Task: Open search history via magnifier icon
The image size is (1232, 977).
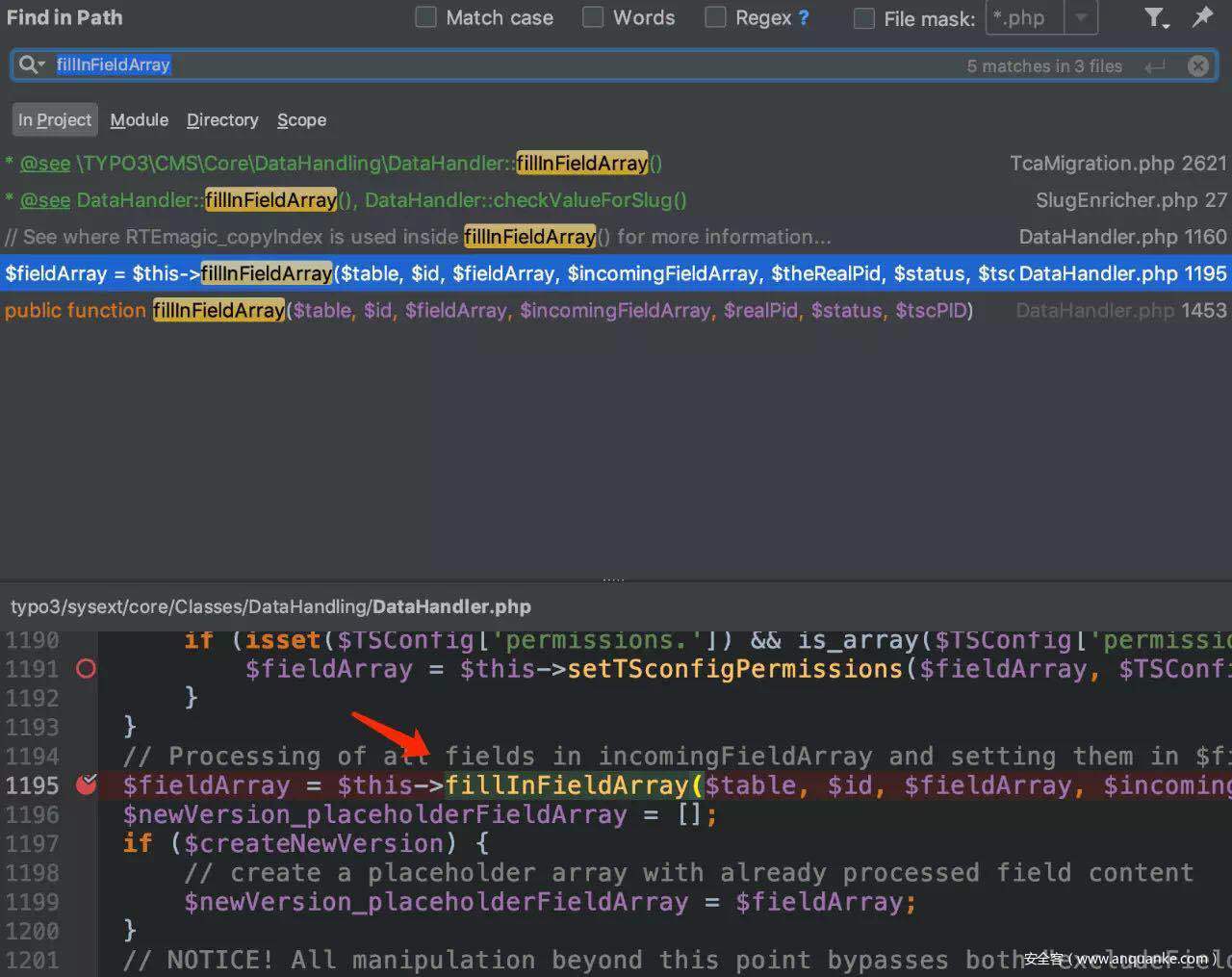Action: 31,64
